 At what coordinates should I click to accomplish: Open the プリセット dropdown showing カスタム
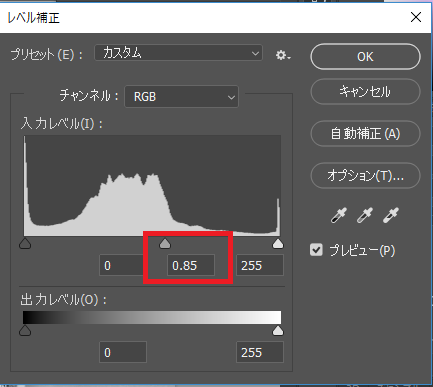pos(179,53)
